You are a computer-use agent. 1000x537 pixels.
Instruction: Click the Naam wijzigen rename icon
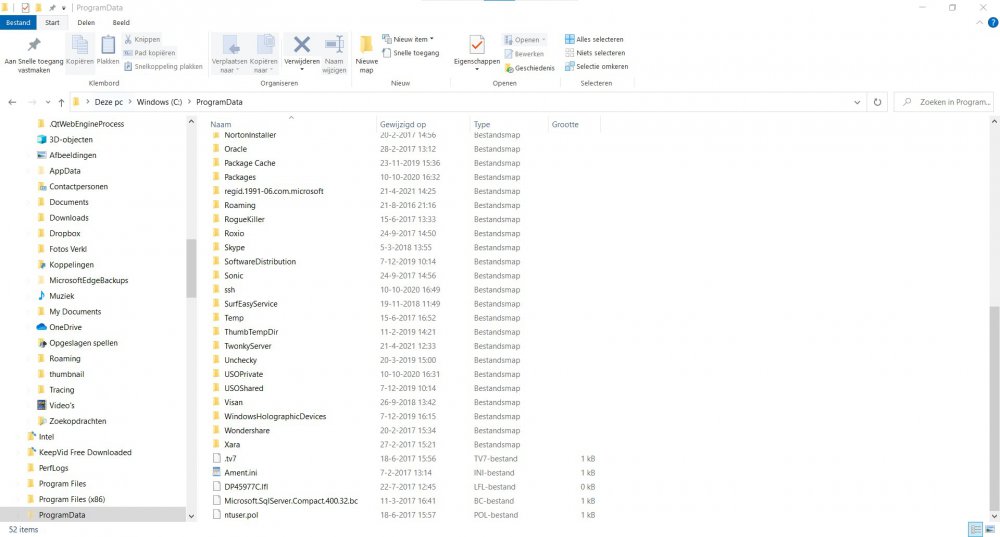pyautogui.click(x=334, y=45)
